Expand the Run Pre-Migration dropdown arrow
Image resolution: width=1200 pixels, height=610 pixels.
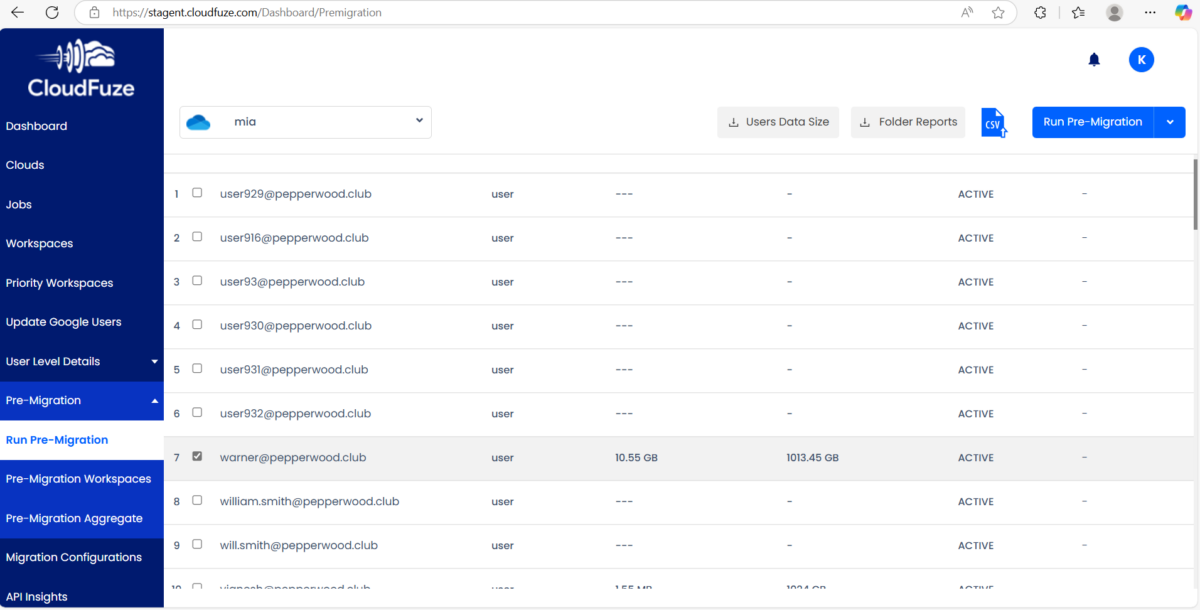(1170, 121)
